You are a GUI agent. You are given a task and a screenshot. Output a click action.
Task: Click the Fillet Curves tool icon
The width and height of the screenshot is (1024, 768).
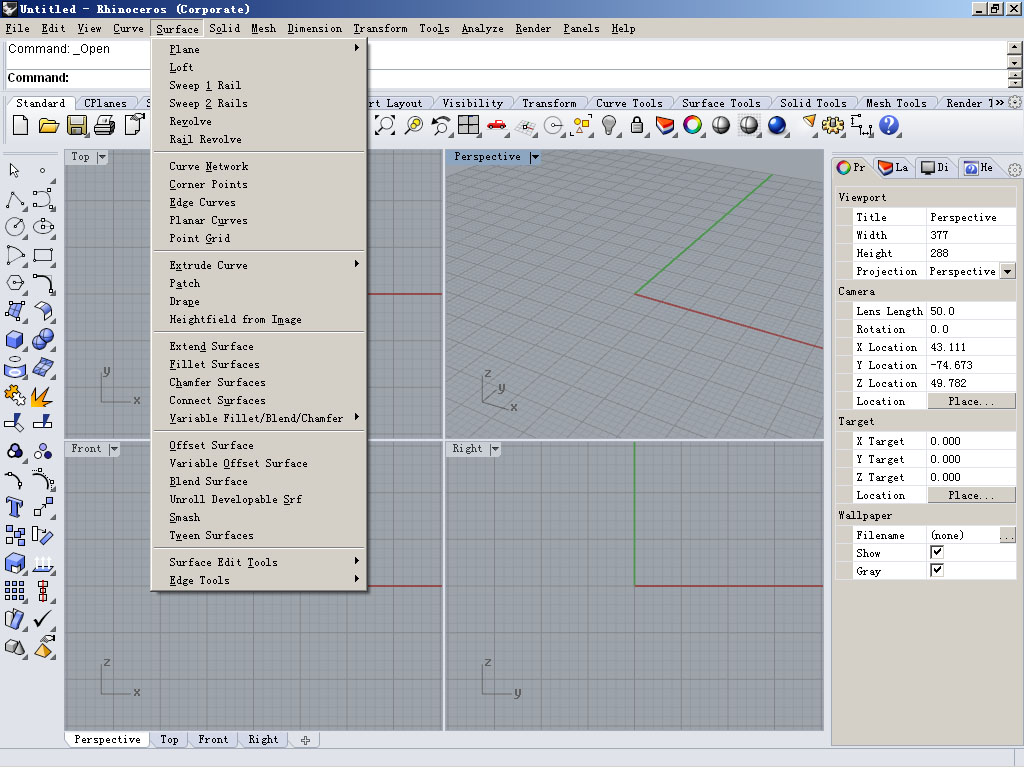point(43,283)
